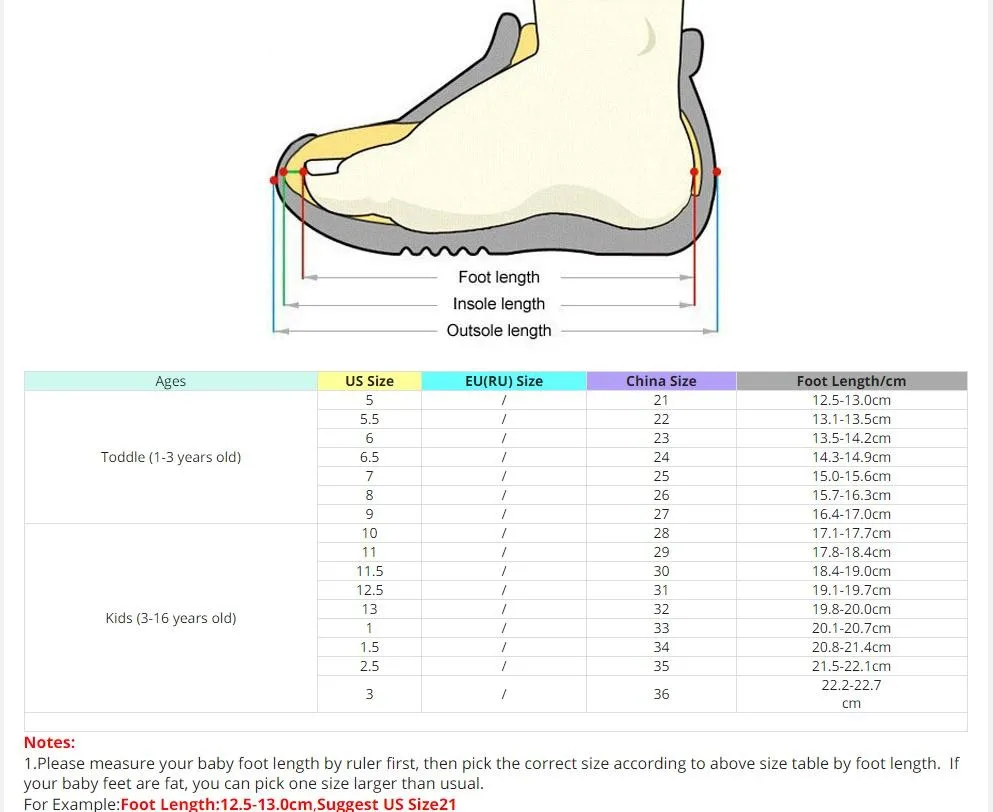The width and height of the screenshot is (993, 812).
Task: Click foot length '17.1-17.7cm' cell
Action: click(x=851, y=533)
